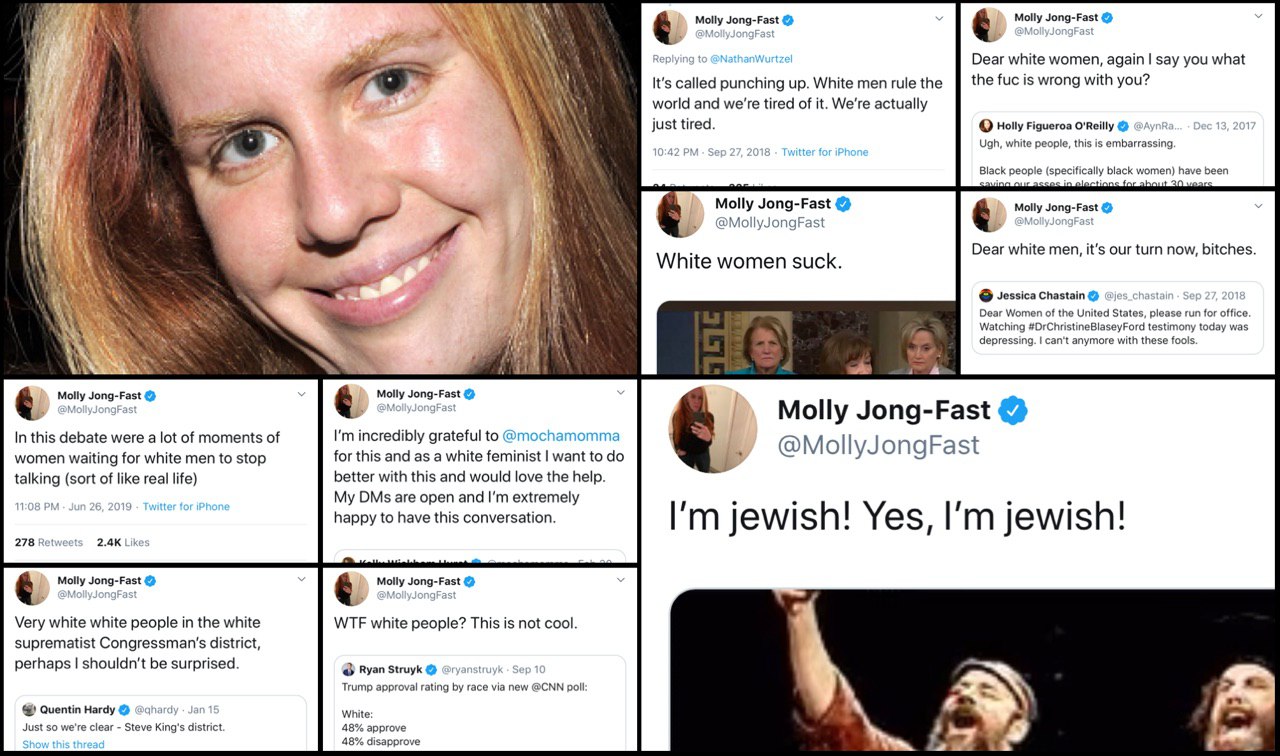Open chevron menu on 'Dear white men' tweet
Image resolution: width=1280 pixels, height=756 pixels.
[x=1259, y=206]
